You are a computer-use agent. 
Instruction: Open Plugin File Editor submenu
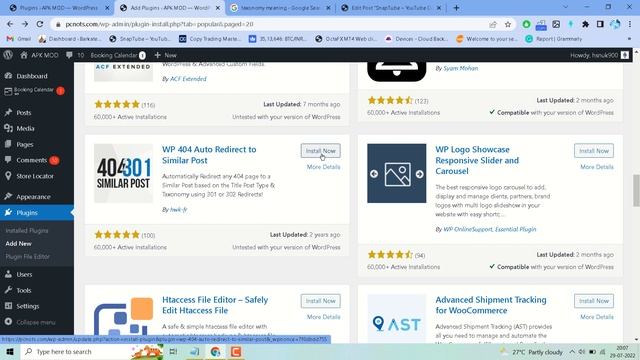click(27, 256)
